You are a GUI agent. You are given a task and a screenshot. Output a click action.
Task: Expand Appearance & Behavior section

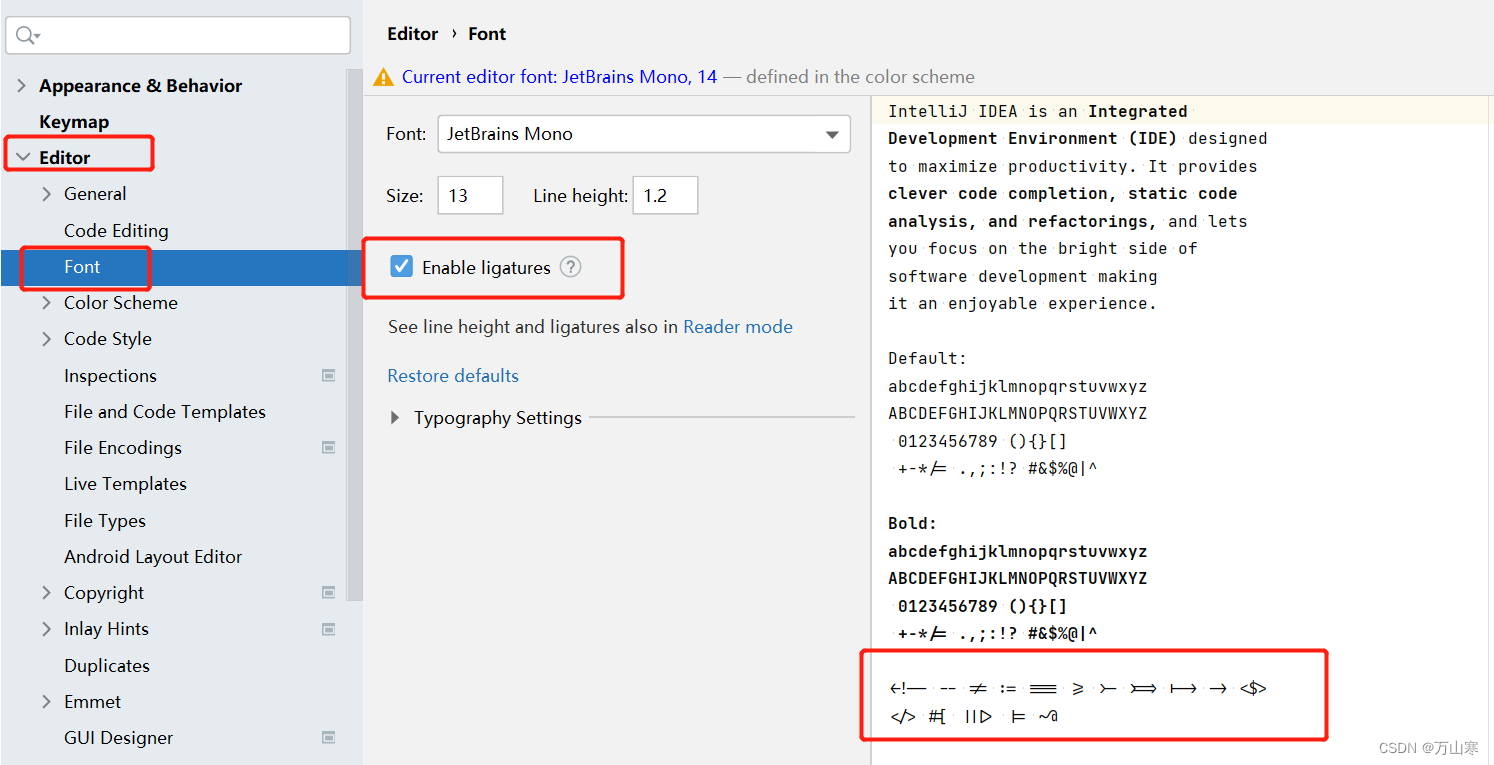click(22, 86)
